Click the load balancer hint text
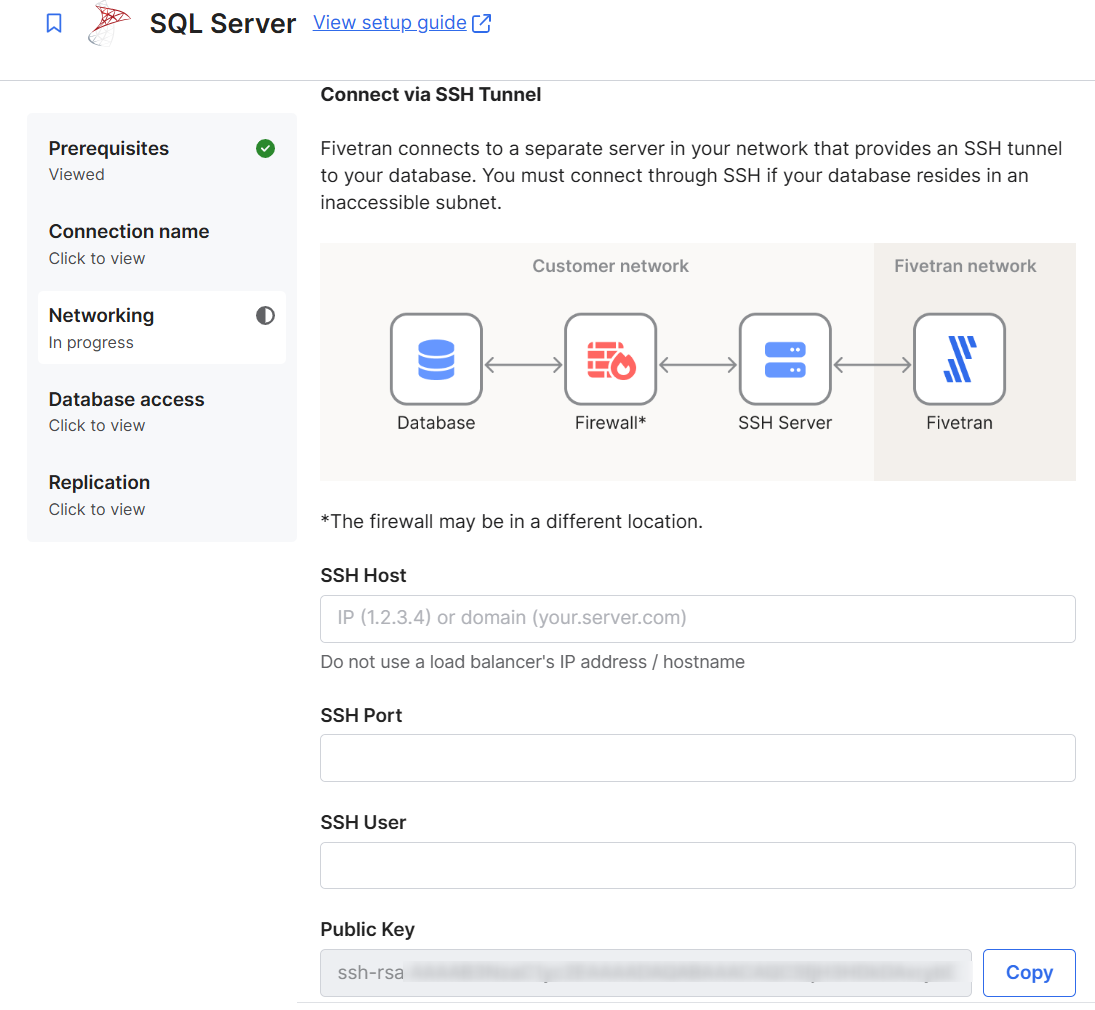 point(533,662)
